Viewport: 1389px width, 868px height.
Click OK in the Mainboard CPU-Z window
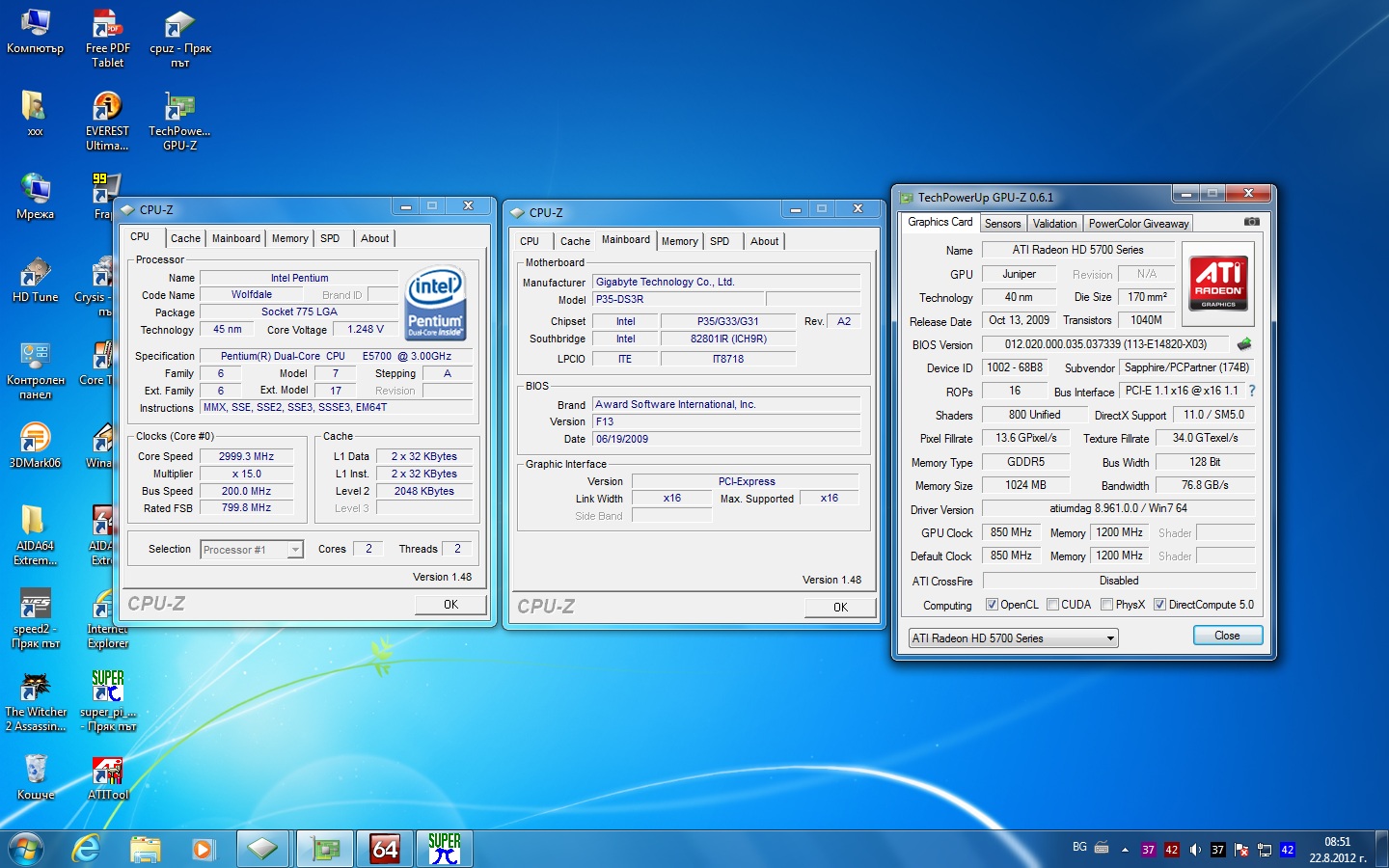click(x=840, y=607)
